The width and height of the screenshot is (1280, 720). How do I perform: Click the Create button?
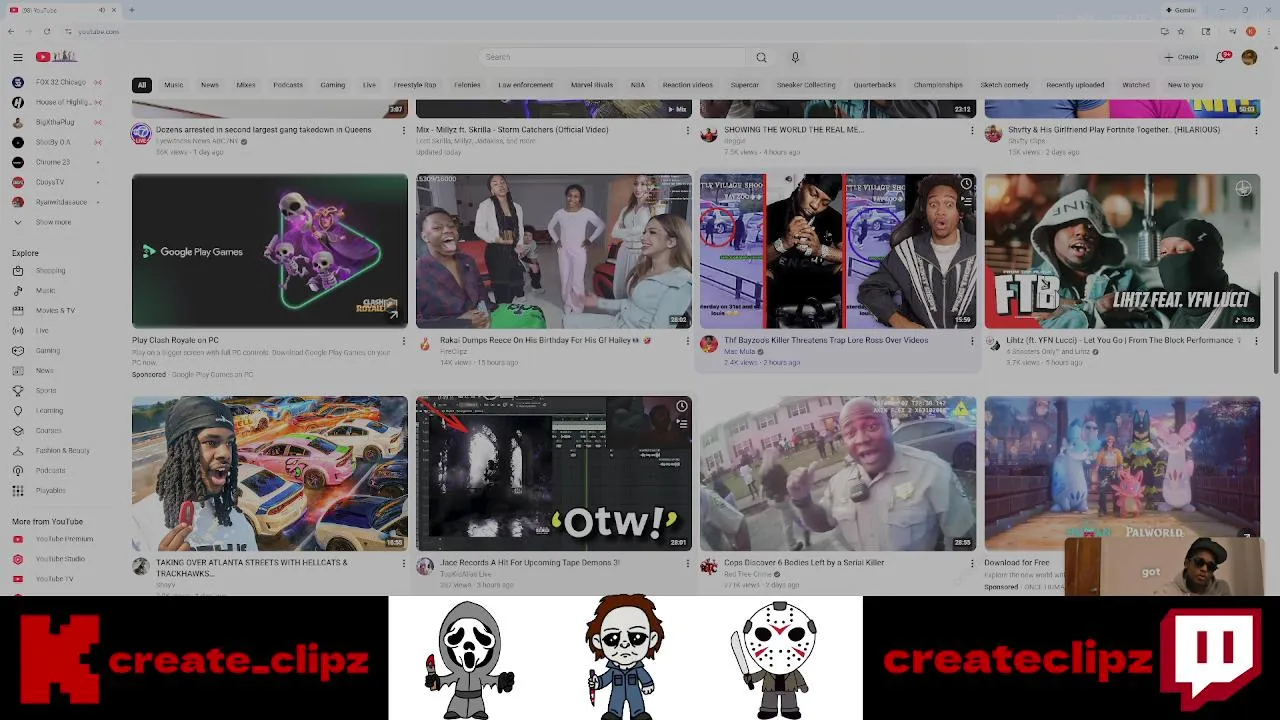click(x=1181, y=57)
